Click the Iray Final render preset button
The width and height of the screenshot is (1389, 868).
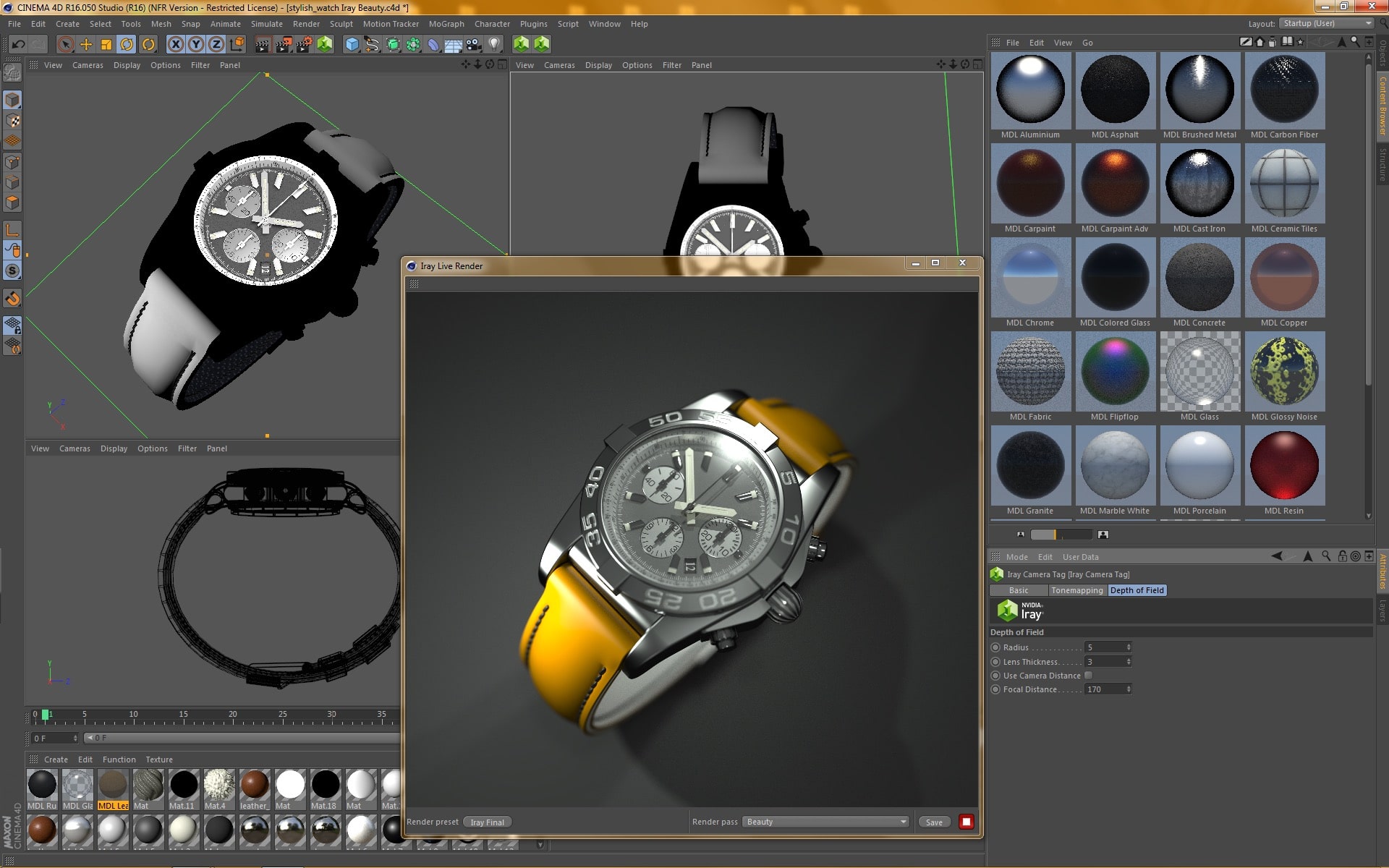487,822
